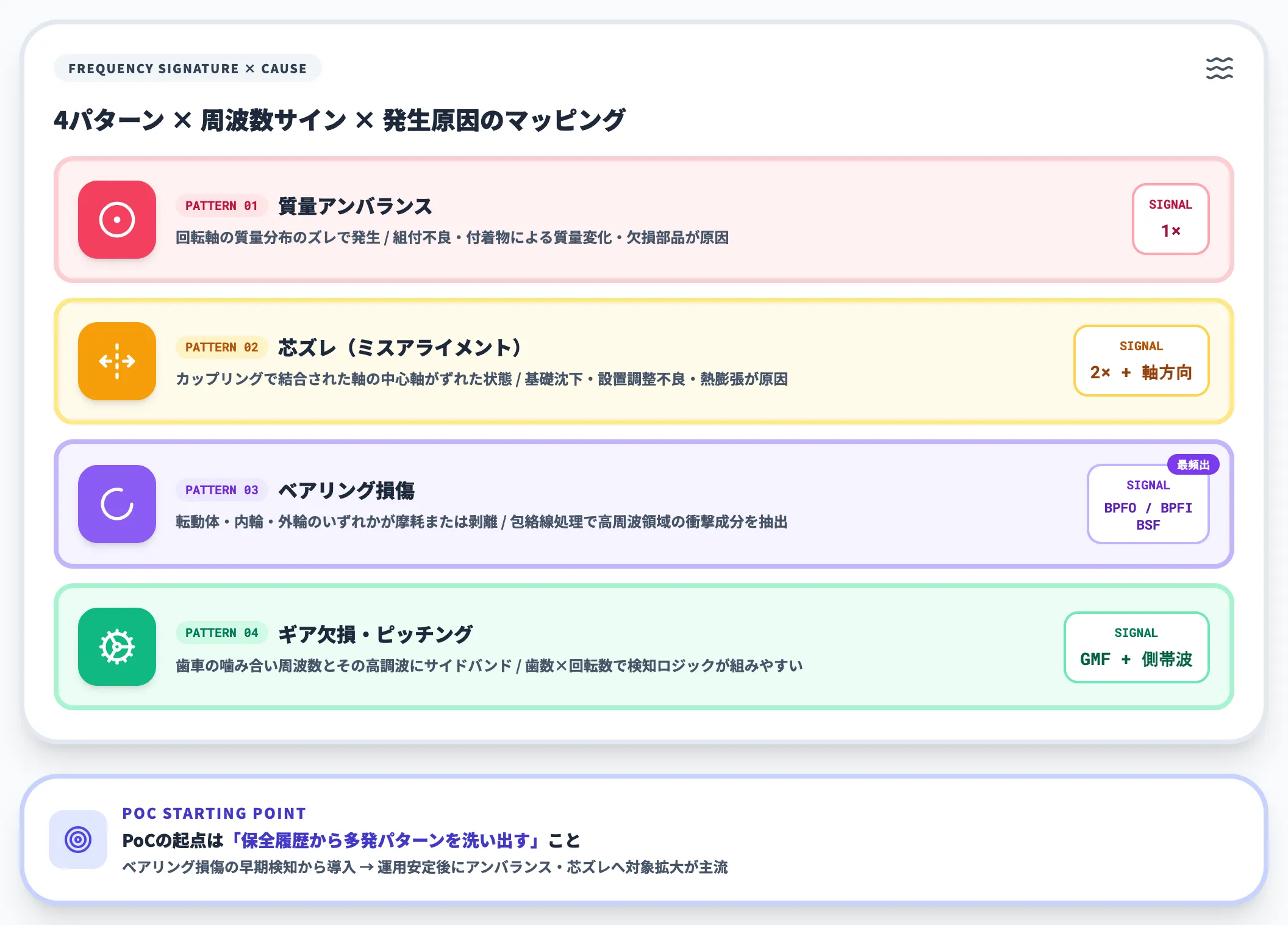1288x925 pixels.
Task: Click the PATTERN 01 badge
Action: [222, 206]
